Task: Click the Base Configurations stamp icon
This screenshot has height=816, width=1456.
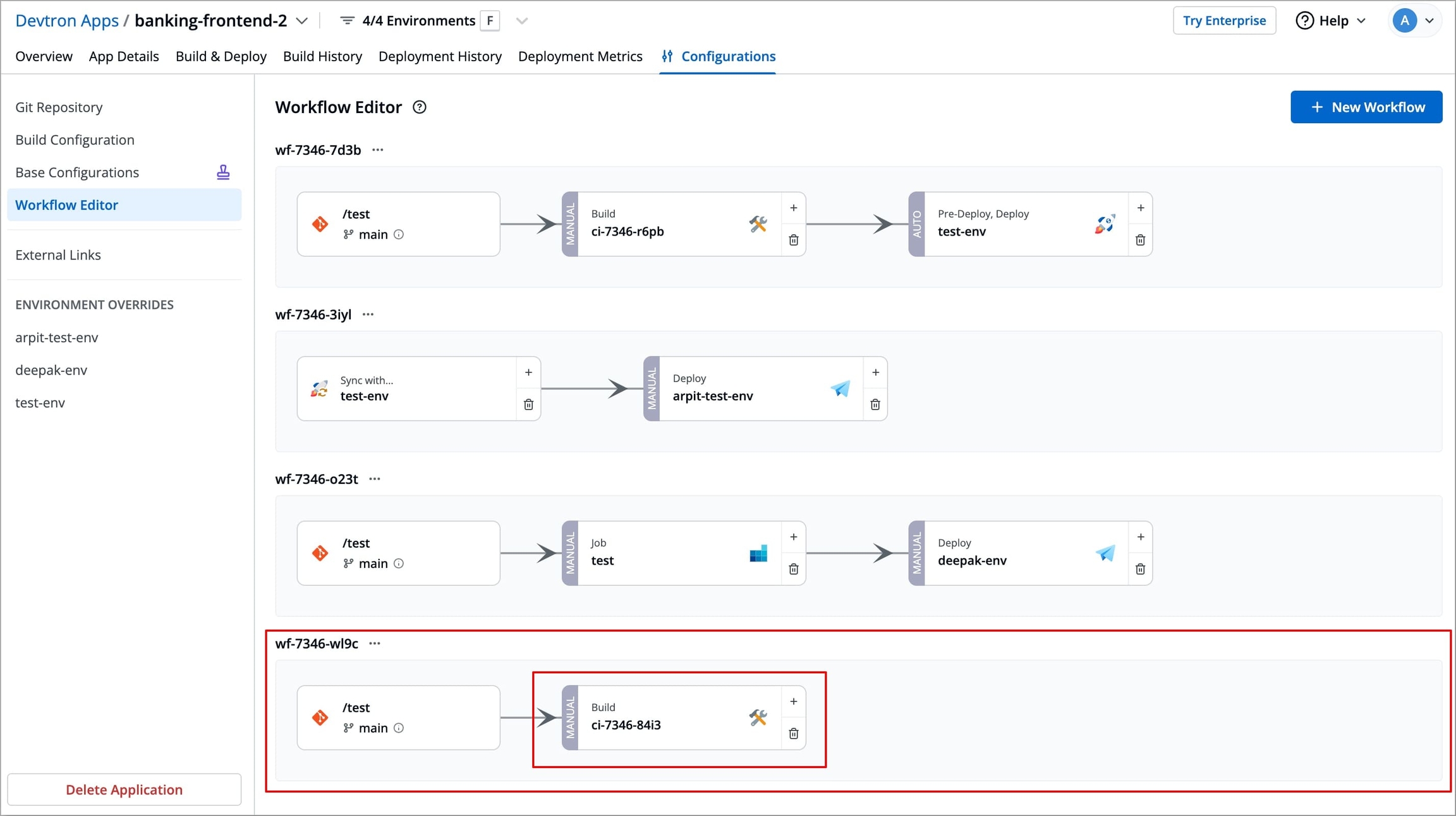Action: coord(223,172)
